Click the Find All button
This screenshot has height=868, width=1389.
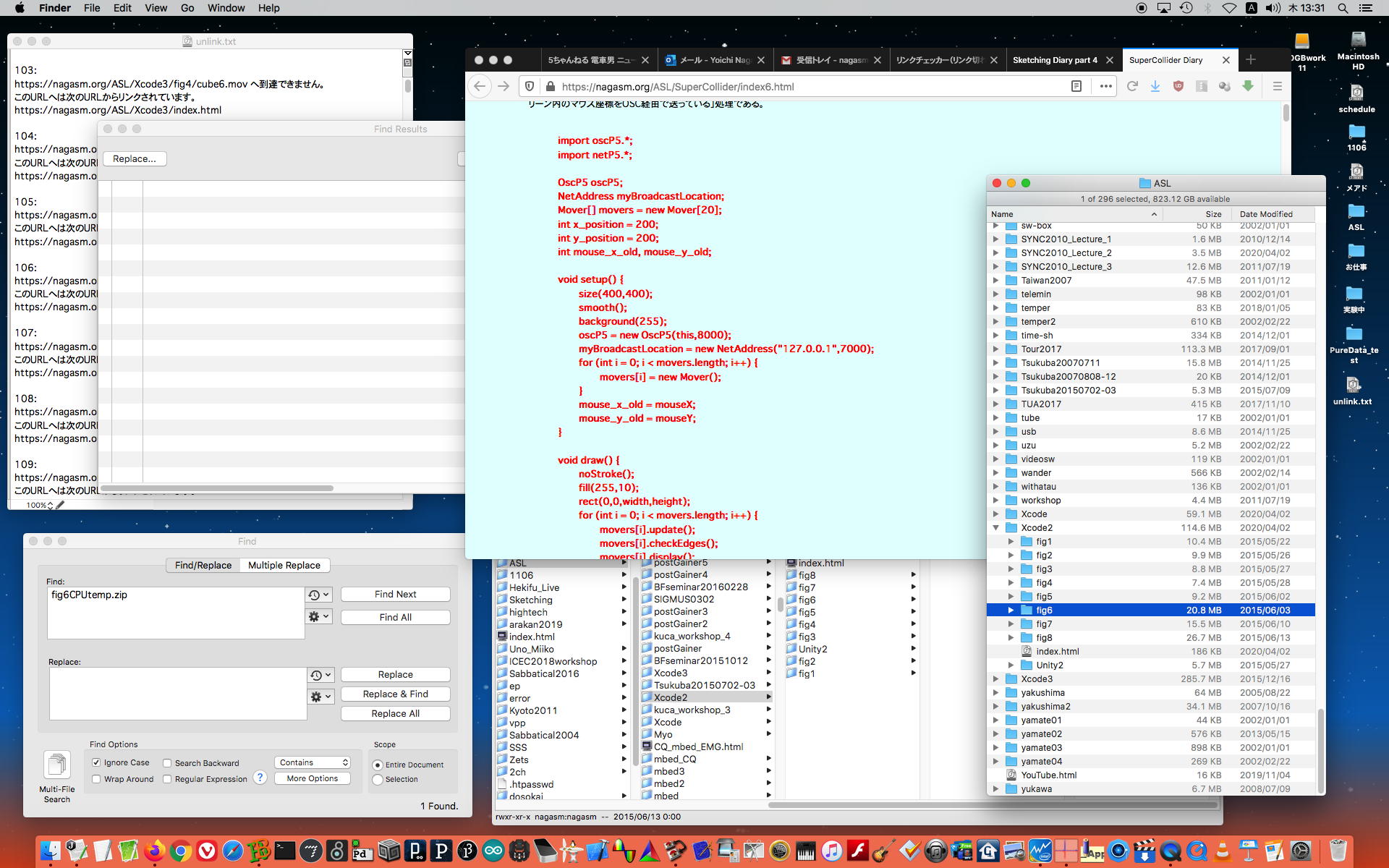[395, 617]
